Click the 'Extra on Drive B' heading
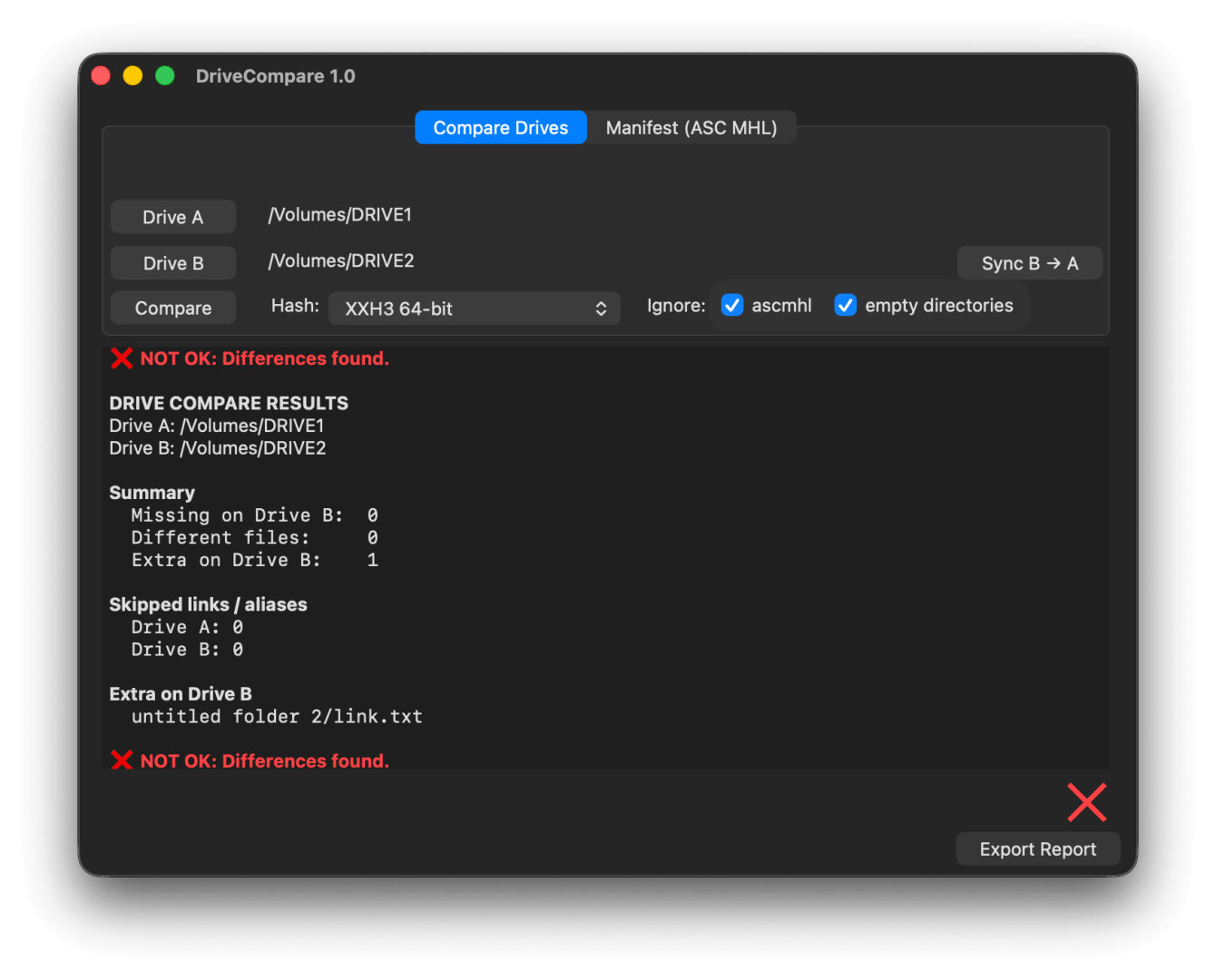 (181, 694)
